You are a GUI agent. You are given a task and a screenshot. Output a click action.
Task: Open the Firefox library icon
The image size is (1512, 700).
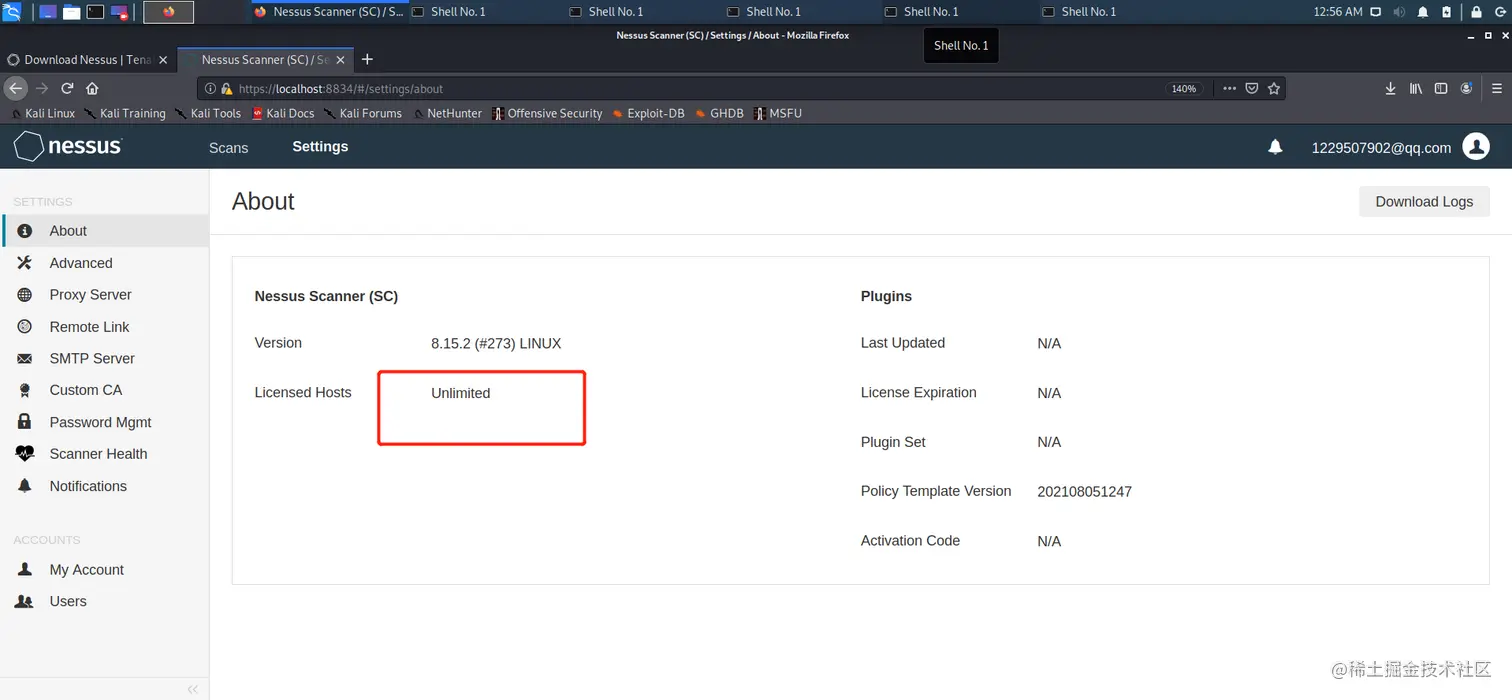pos(1416,88)
